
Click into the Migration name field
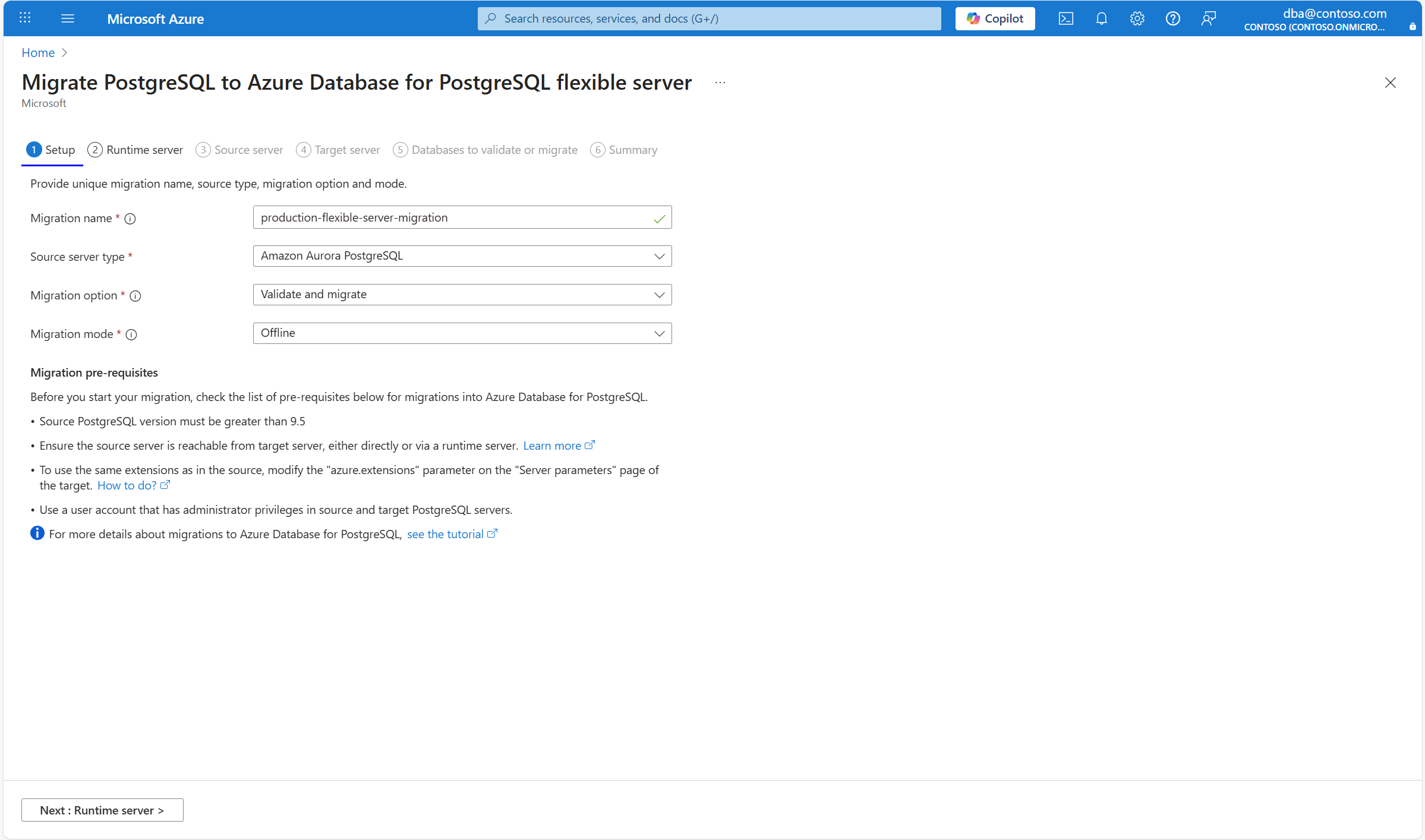tap(452, 217)
